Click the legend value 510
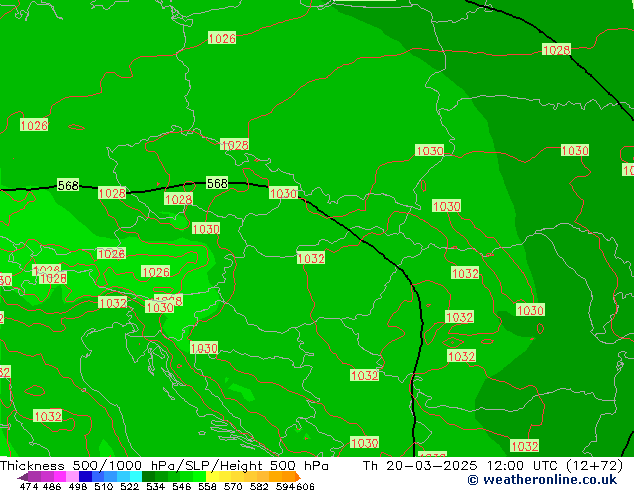This screenshot has width=634, height=490. click(104, 486)
